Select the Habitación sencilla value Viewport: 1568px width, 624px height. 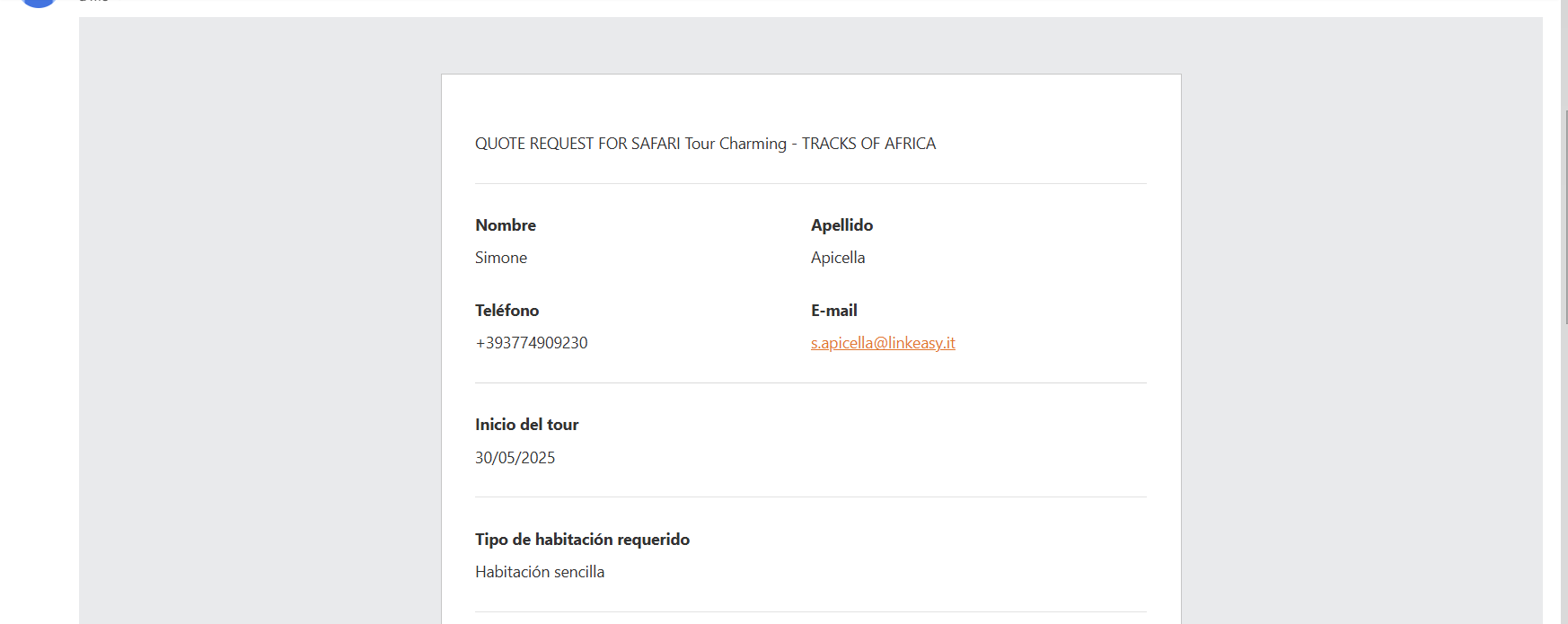[540, 572]
